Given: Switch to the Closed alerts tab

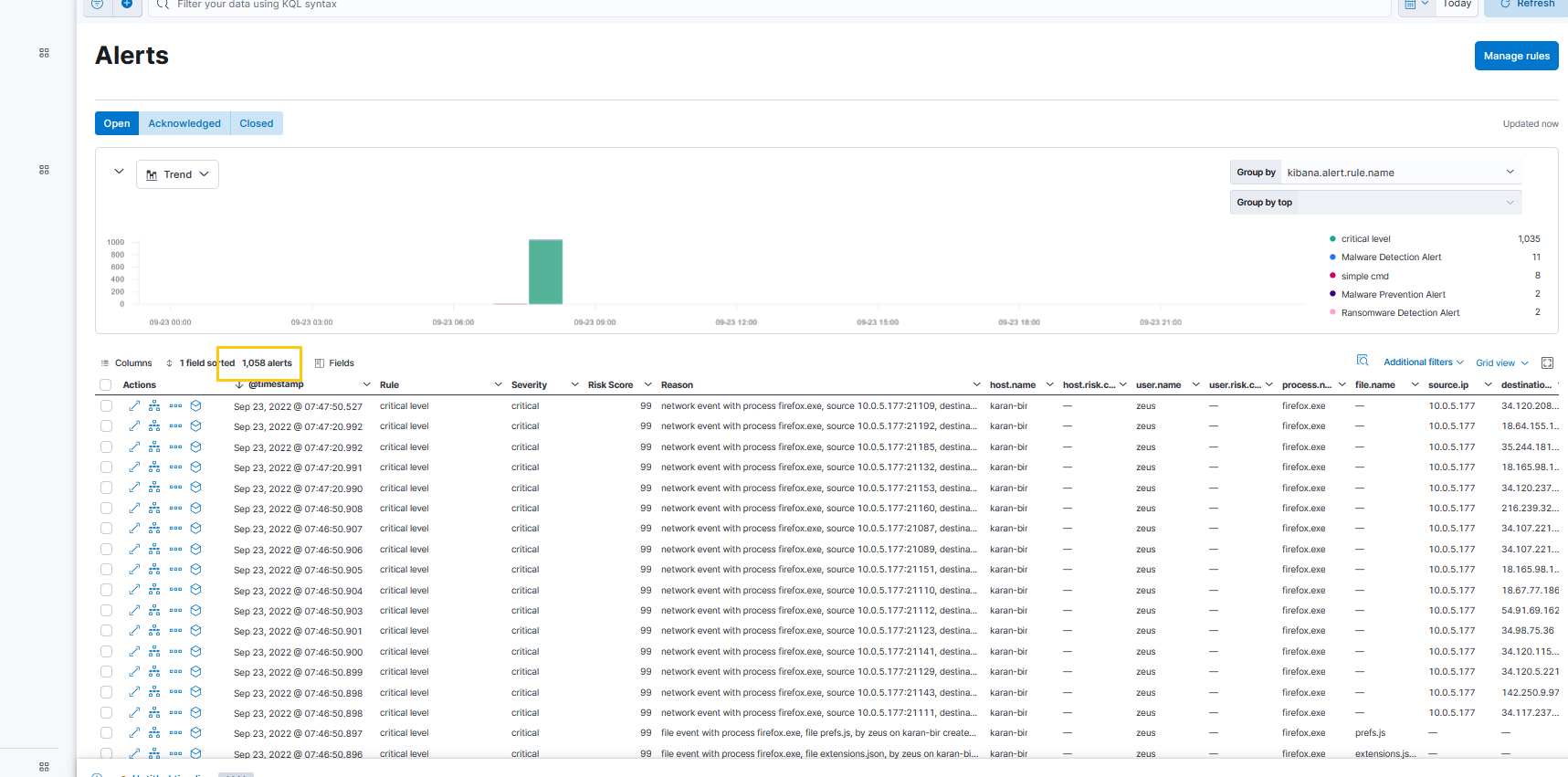Looking at the screenshot, I should [x=257, y=123].
